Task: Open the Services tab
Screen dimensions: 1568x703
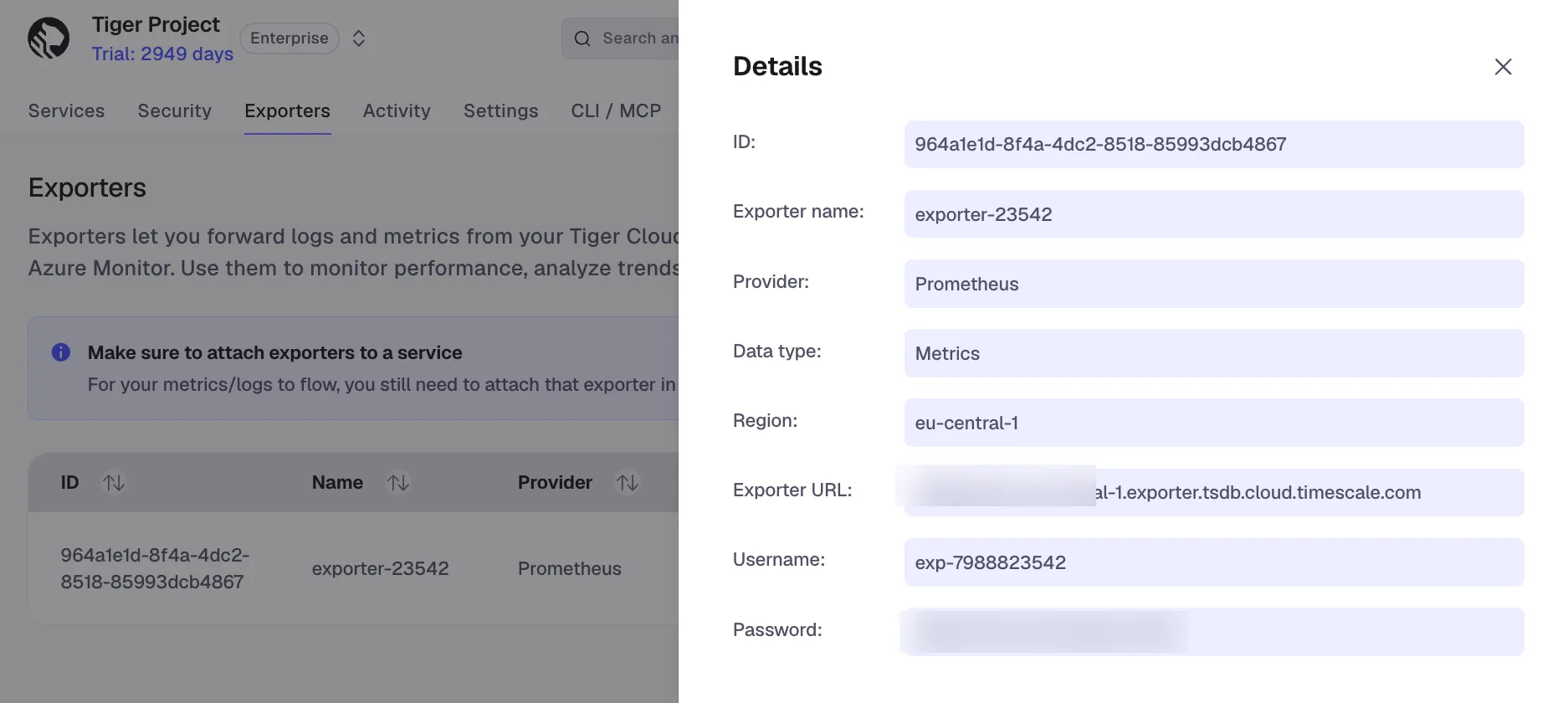Action: pyautogui.click(x=67, y=110)
